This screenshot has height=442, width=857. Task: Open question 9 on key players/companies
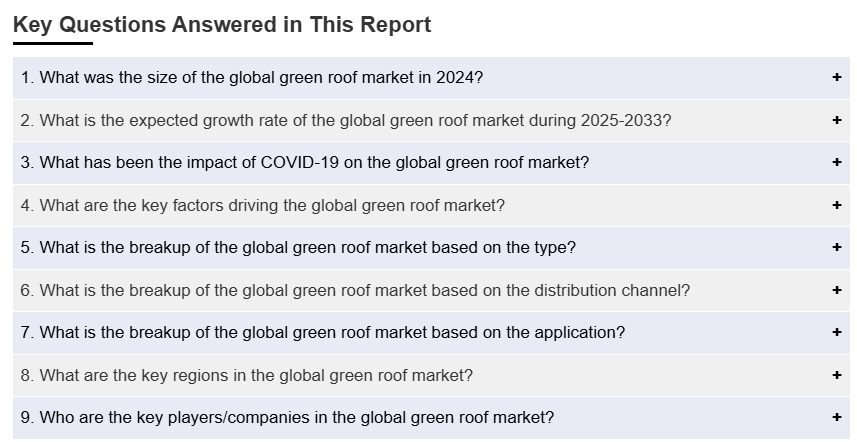[x=287, y=418]
